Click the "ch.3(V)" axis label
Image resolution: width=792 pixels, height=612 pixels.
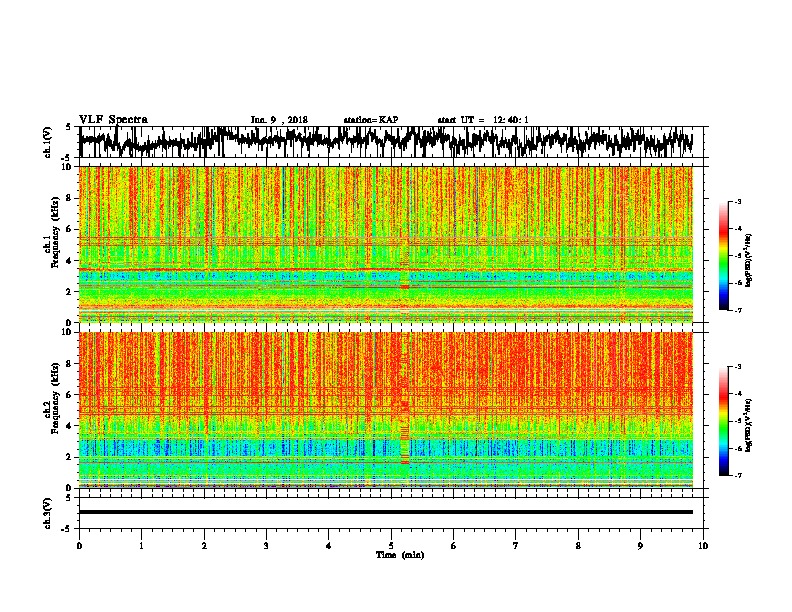pos(48,513)
